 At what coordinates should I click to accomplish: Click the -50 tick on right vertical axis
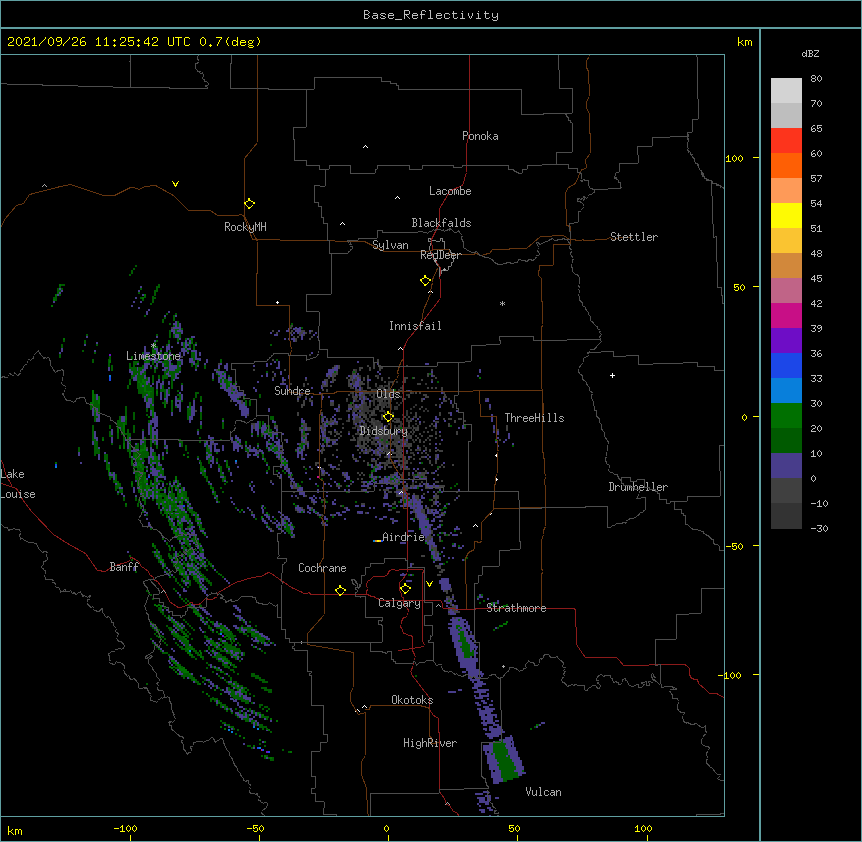[x=734, y=546]
